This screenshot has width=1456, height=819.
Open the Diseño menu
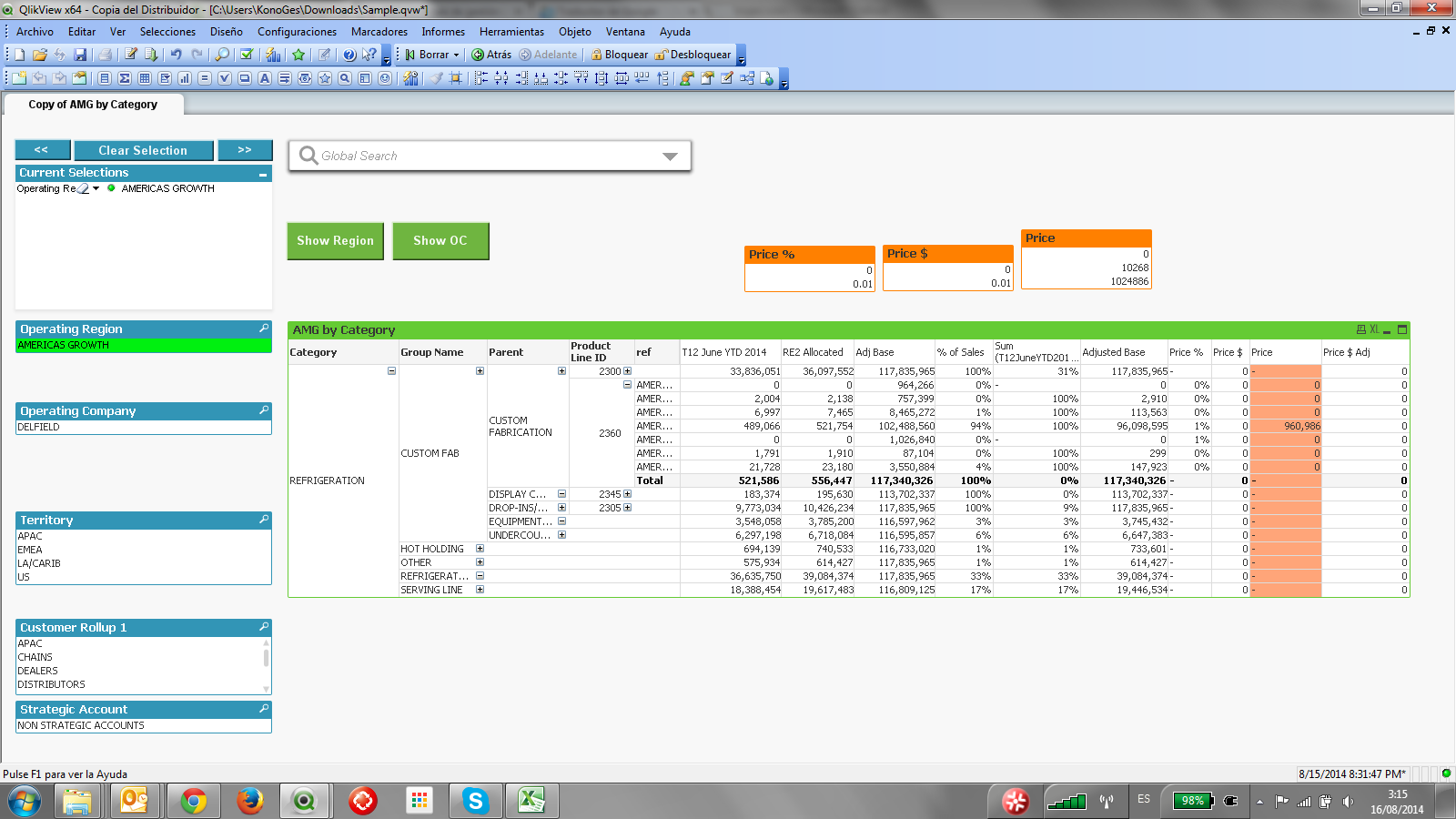point(226,31)
